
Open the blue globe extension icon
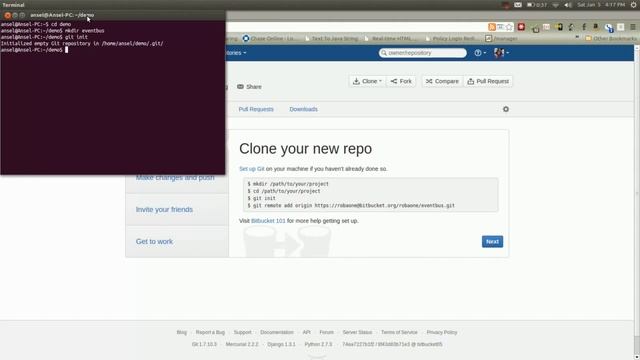coord(609,27)
